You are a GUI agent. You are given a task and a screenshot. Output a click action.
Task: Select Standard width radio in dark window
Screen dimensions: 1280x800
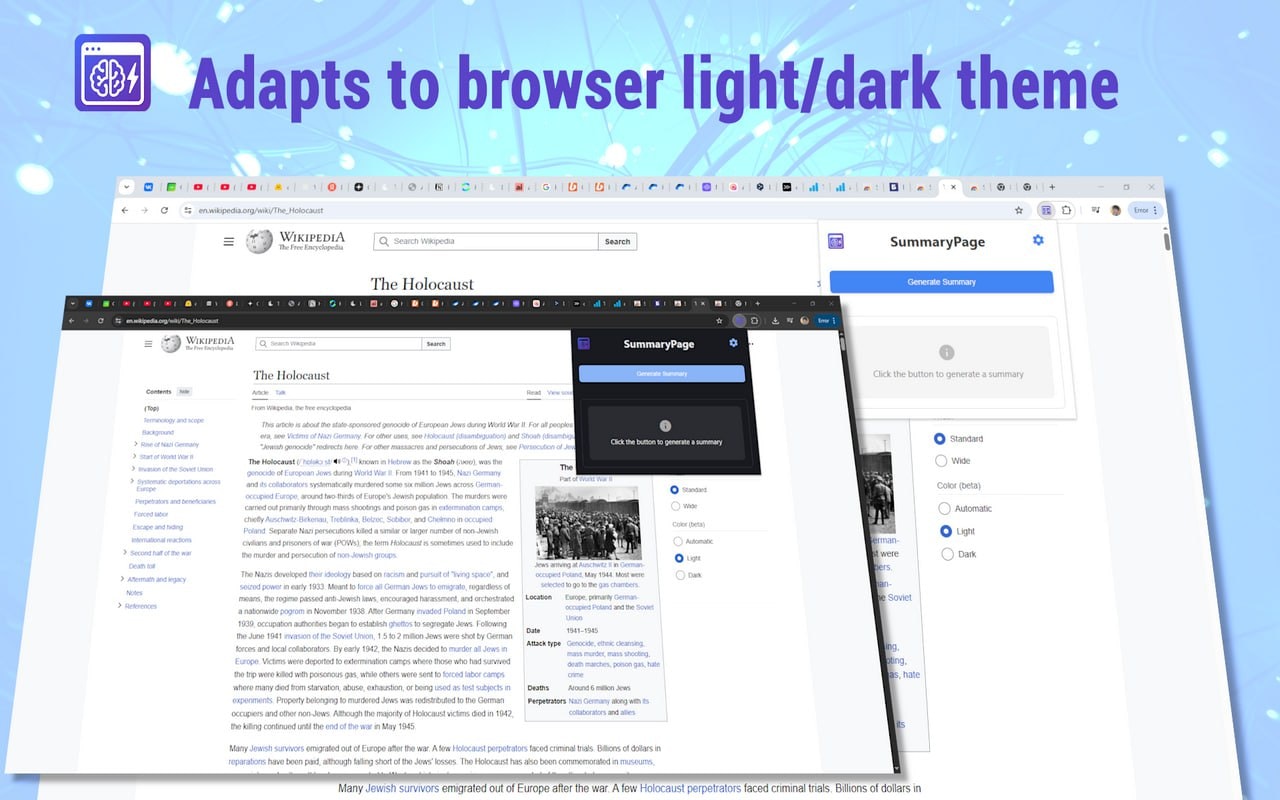(675, 490)
